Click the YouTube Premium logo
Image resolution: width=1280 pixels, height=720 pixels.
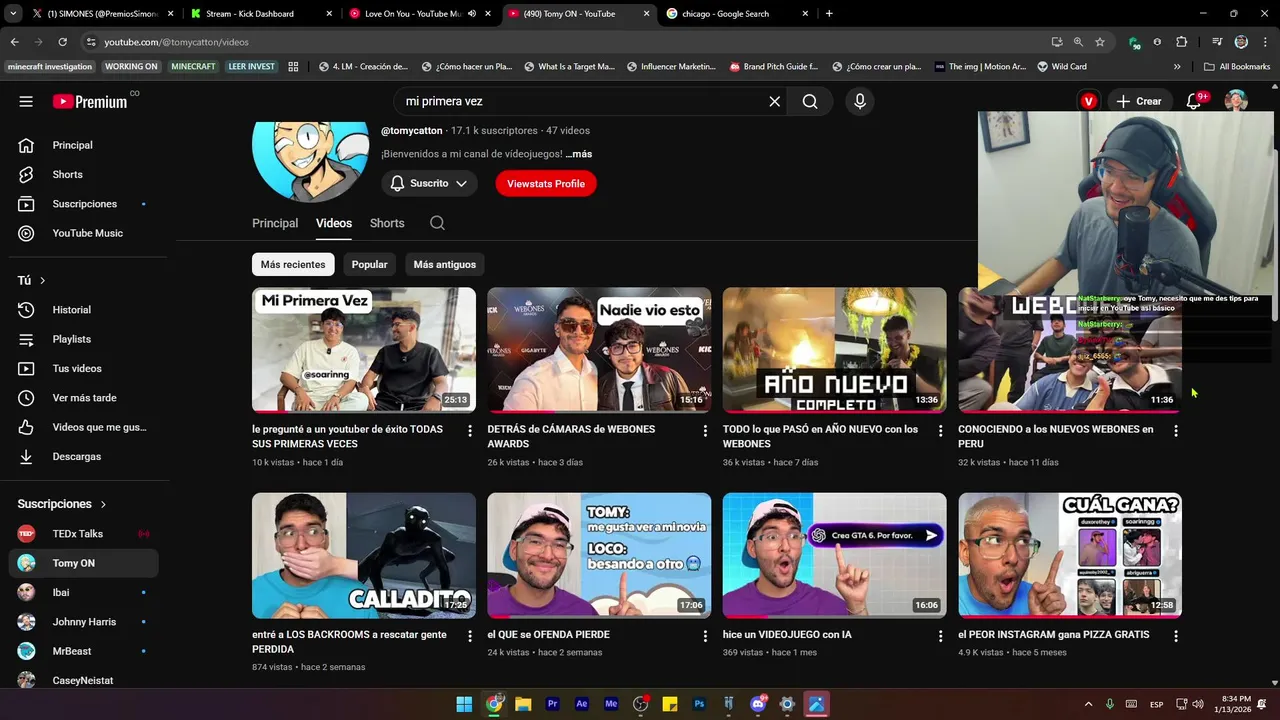(x=90, y=101)
